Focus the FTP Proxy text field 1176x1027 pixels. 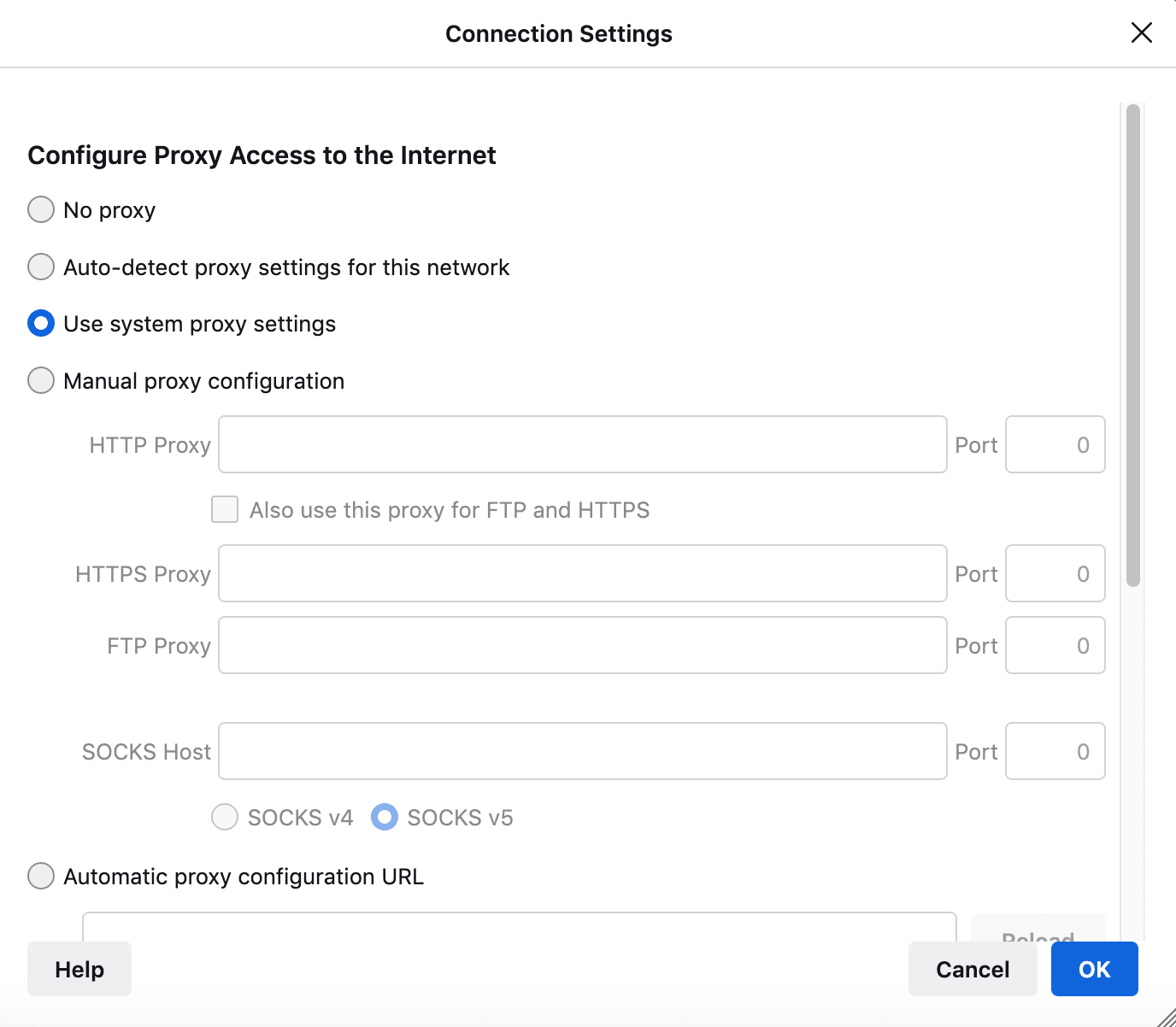583,645
